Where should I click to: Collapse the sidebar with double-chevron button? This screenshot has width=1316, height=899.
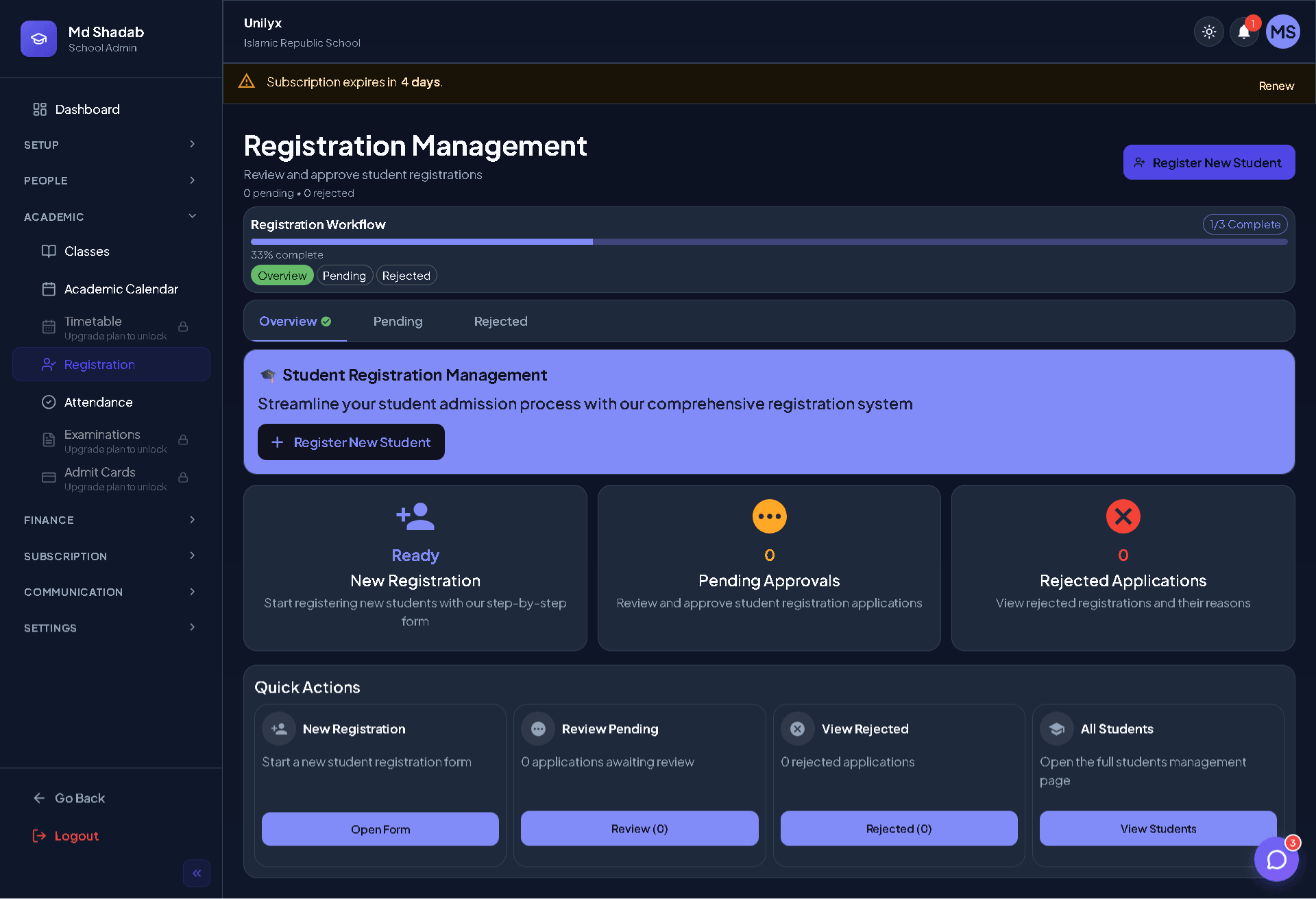[197, 873]
